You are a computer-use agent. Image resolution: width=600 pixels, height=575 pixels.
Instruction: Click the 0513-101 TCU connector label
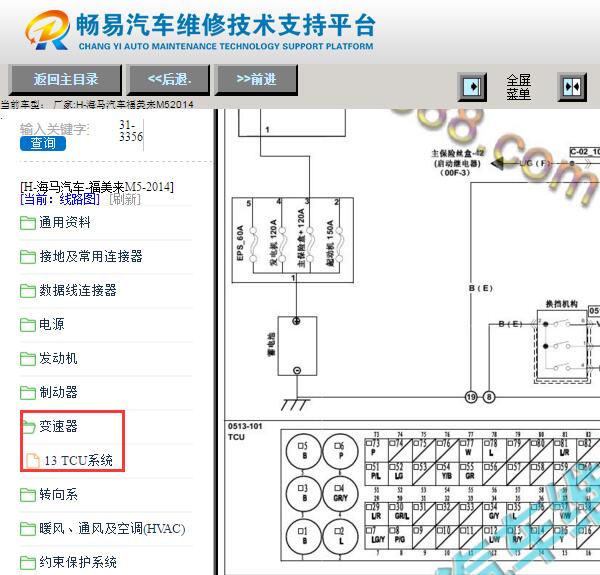point(245,431)
